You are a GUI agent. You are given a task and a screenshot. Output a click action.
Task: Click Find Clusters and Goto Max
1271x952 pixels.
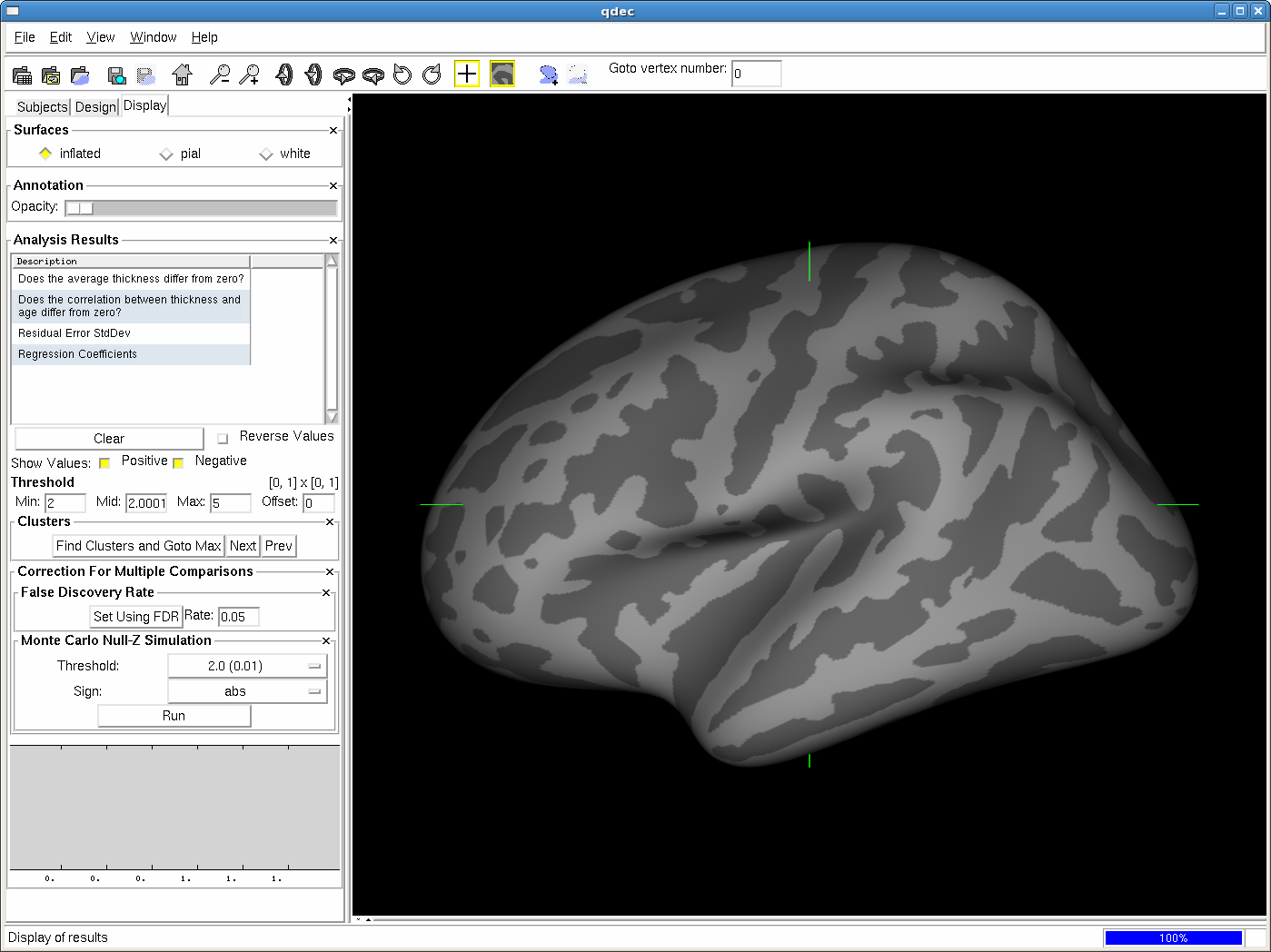pyautogui.click(x=138, y=546)
